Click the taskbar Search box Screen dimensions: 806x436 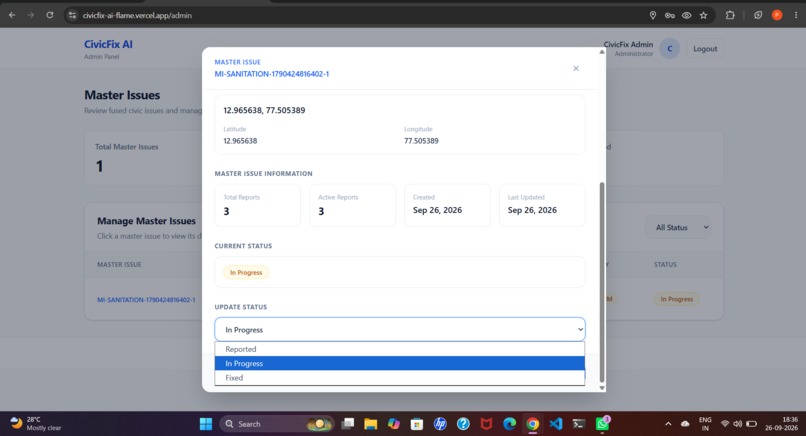[x=277, y=424]
